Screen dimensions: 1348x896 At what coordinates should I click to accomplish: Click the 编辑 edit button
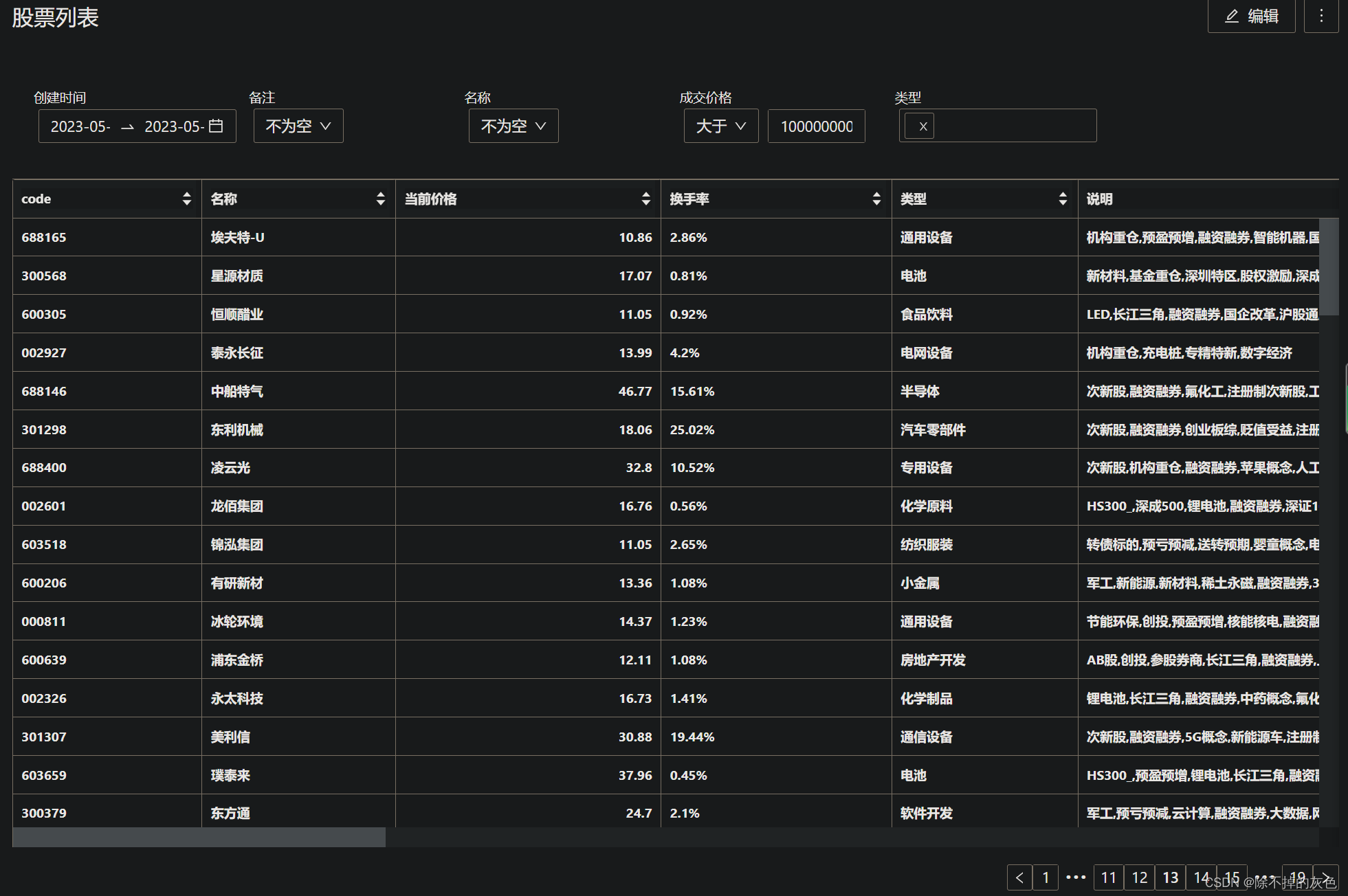tap(1251, 16)
